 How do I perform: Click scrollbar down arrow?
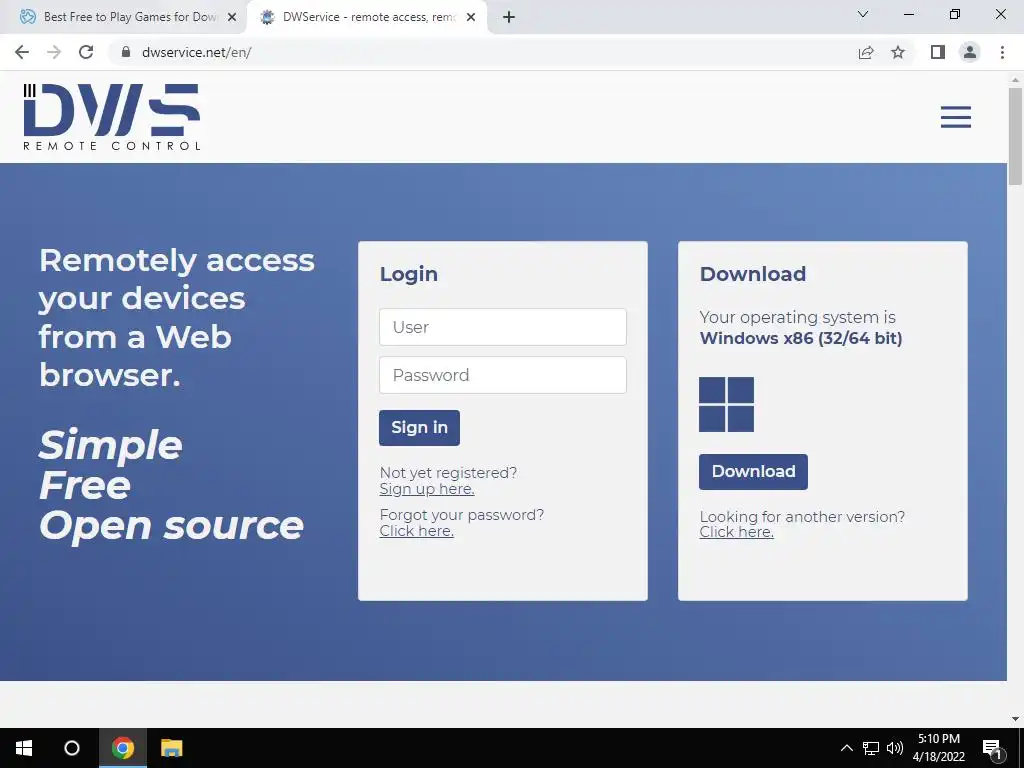pyautogui.click(x=1015, y=720)
